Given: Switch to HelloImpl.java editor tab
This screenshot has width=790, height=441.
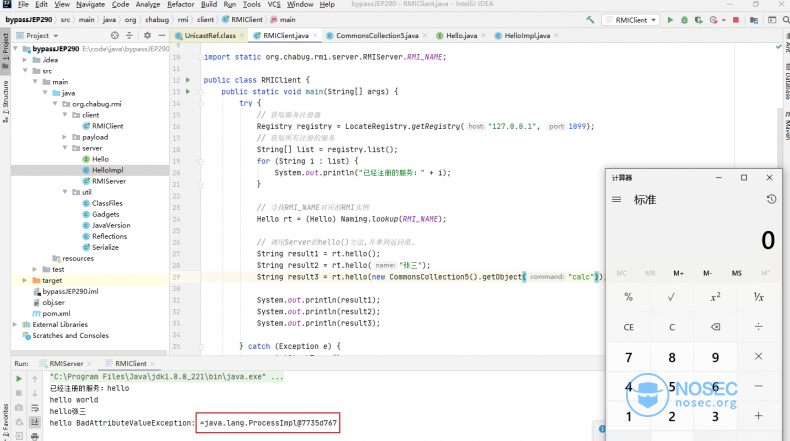Looking at the screenshot, I should (x=527, y=35).
